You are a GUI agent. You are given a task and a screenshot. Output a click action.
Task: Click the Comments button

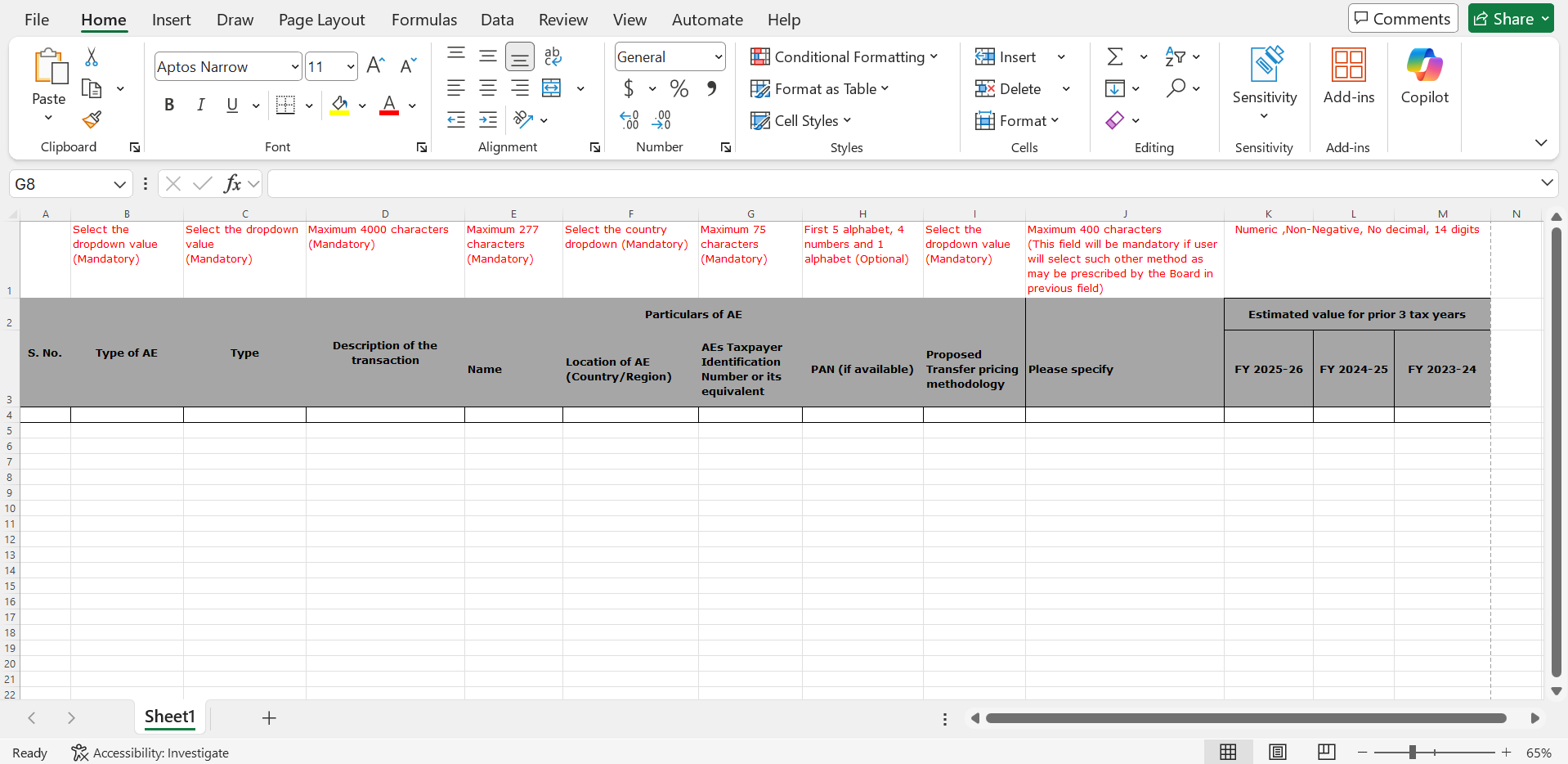1403,19
